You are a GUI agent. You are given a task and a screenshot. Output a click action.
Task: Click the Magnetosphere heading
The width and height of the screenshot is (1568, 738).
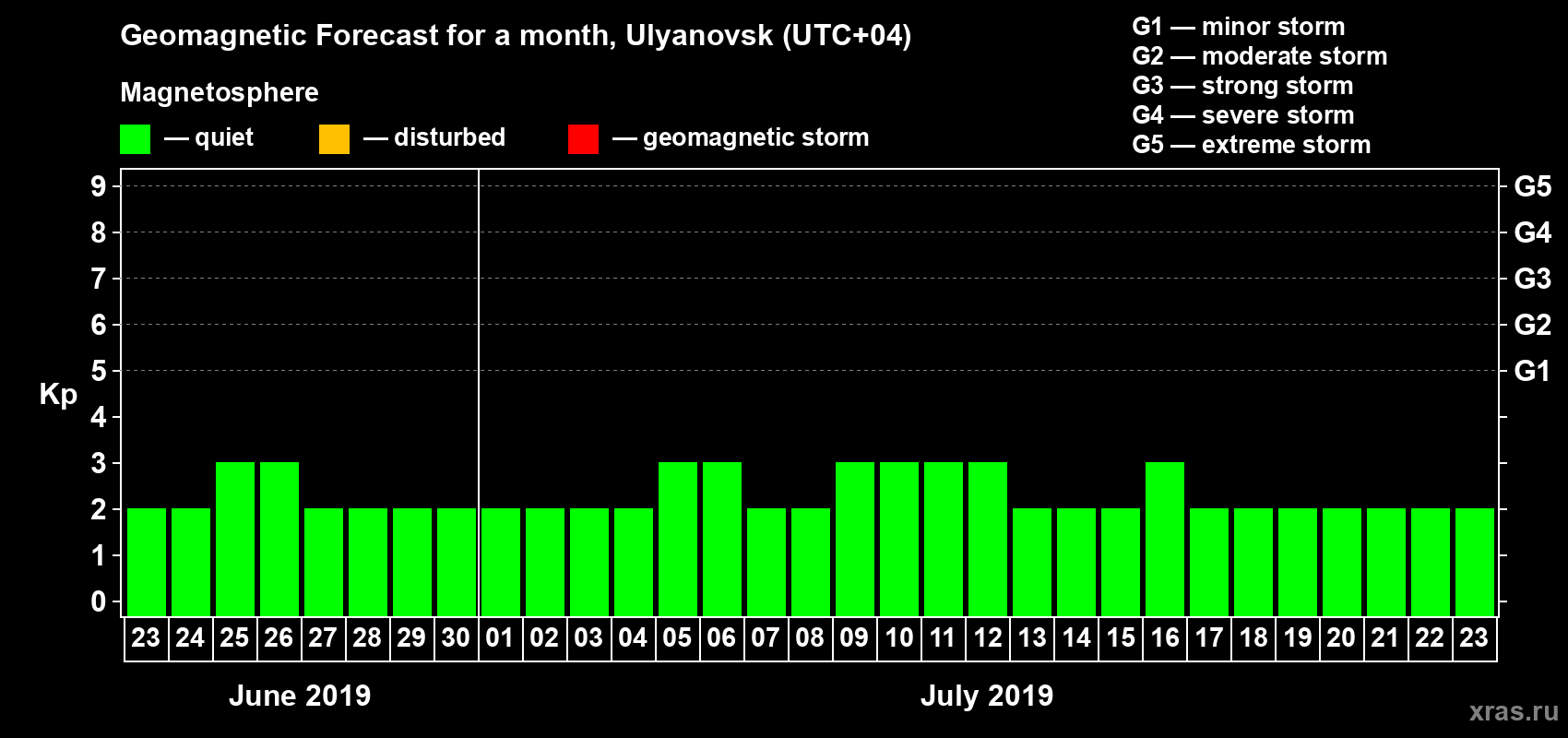point(220,93)
